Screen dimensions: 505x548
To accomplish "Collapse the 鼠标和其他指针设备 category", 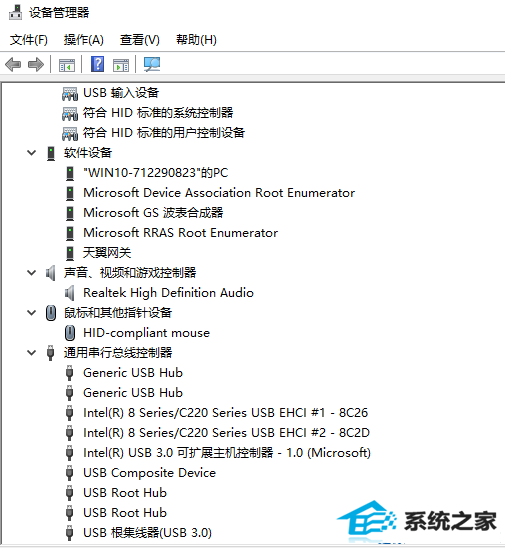I will [x=31, y=313].
